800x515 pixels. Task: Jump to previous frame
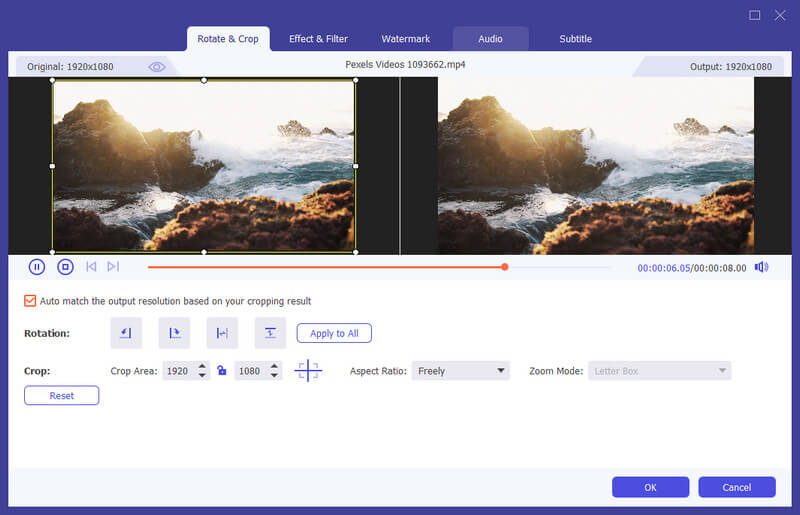click(x=91, y=266)
